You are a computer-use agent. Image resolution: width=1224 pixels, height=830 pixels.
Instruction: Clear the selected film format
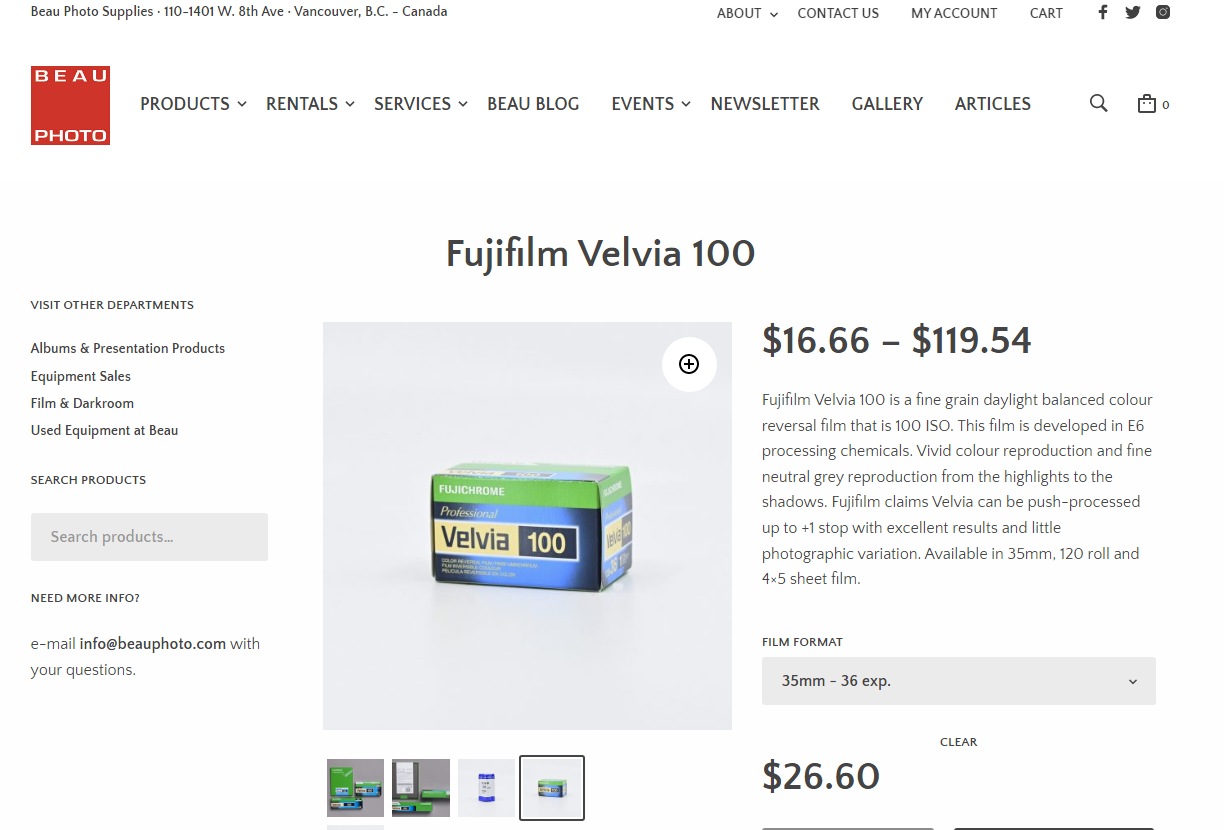pos(958,742)
